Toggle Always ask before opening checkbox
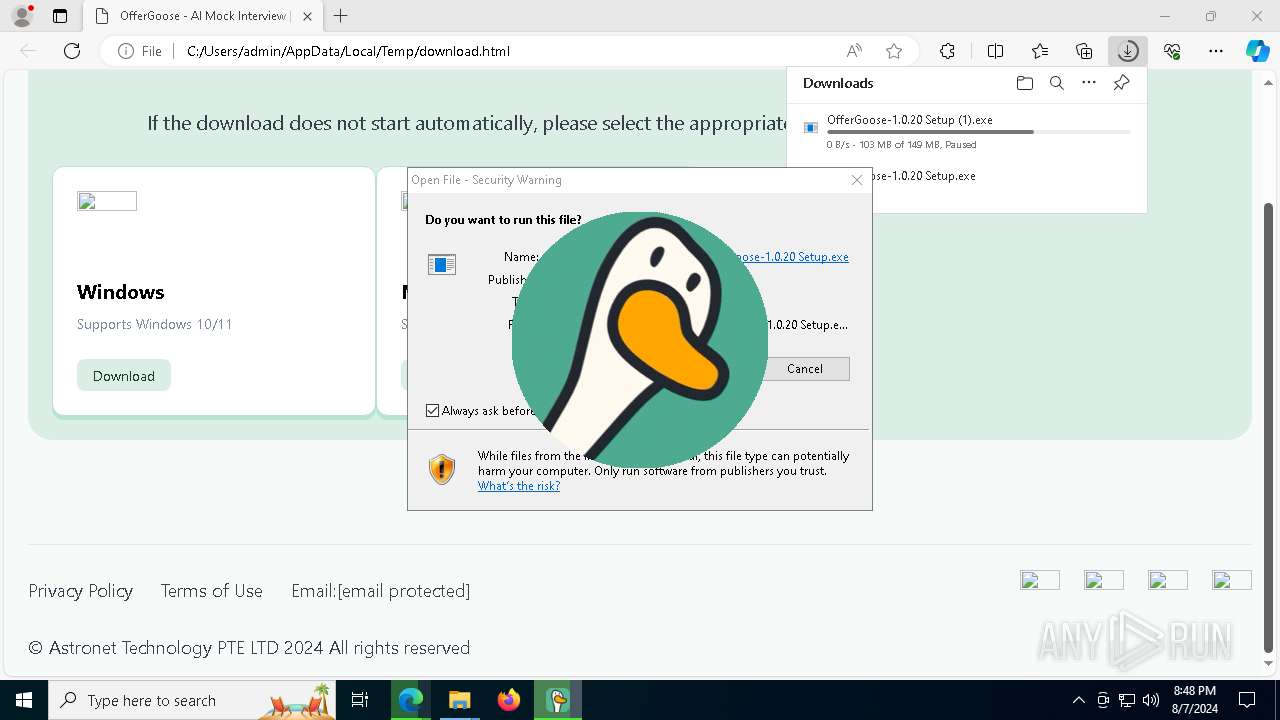Image resolution: width=1280 pixels, height=720 pixels. pos(433,411)
